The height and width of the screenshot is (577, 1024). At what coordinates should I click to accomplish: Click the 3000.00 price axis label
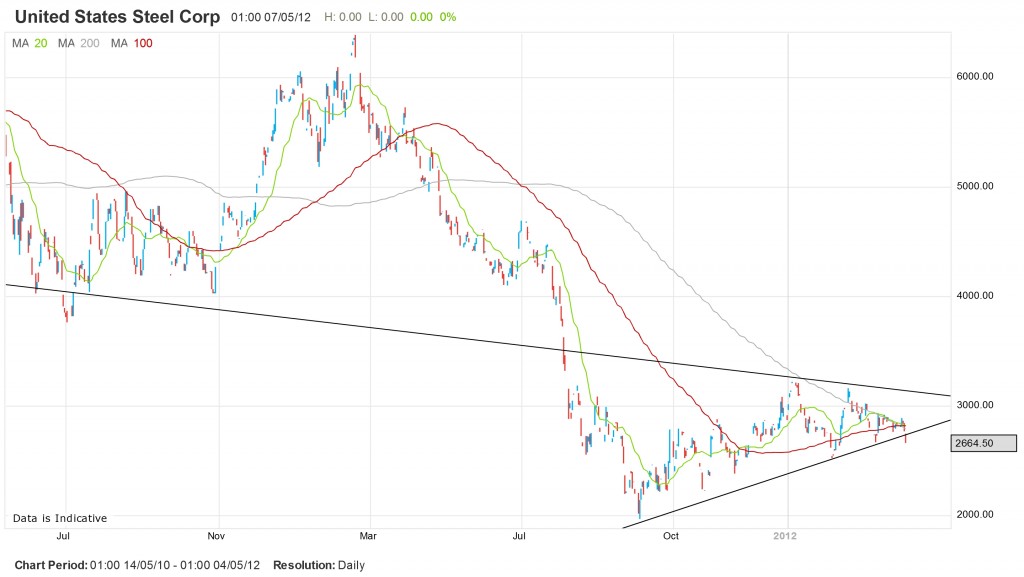coord(974,405)
